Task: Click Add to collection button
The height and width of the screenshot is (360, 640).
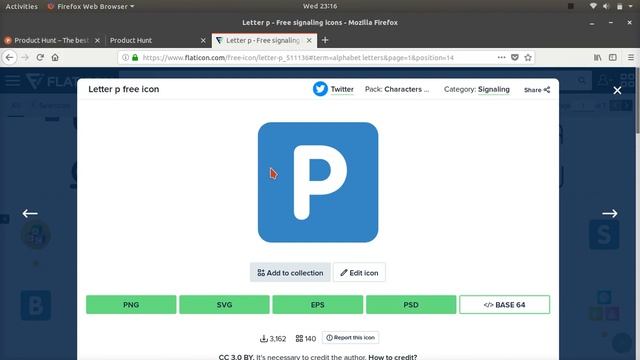Action: click(290, 272)
